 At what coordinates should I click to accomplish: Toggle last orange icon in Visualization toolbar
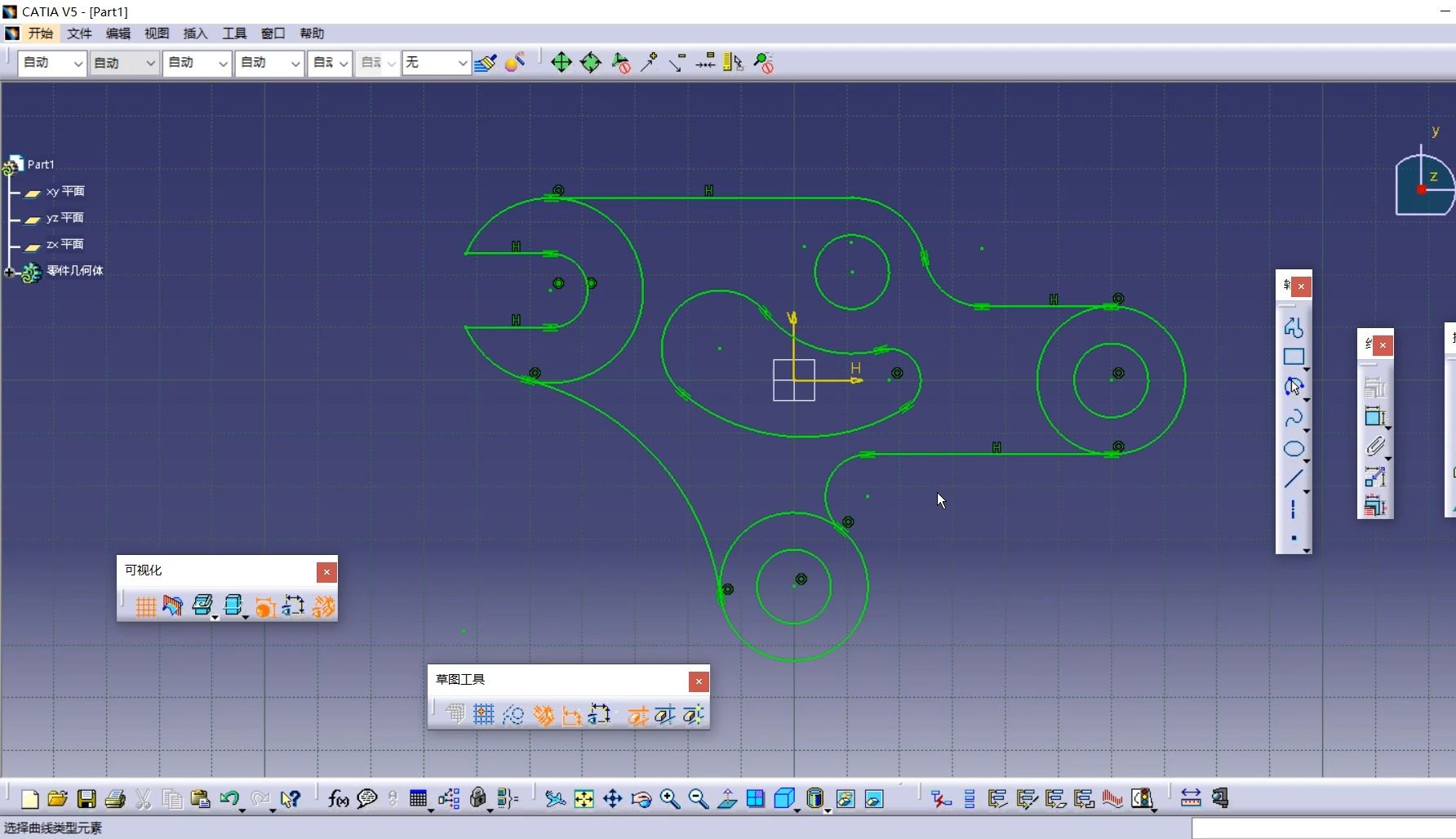coord(324,606)
